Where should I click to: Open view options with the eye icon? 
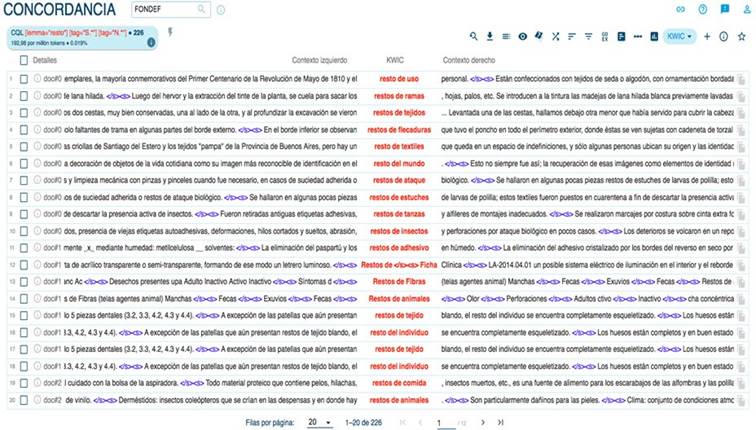pyautogui.click(x=523, y=36)
